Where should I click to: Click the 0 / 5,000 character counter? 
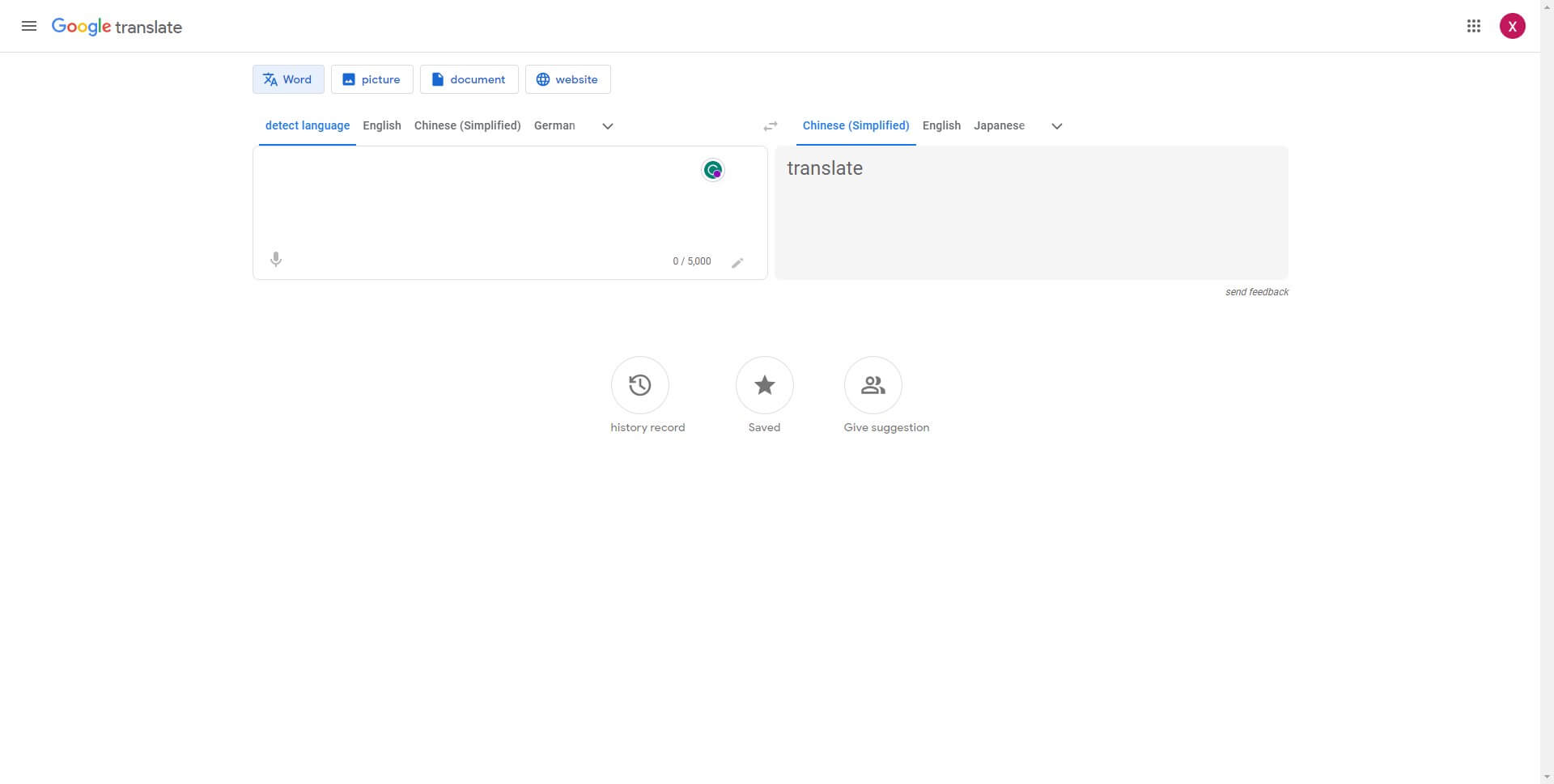[692, 261]
